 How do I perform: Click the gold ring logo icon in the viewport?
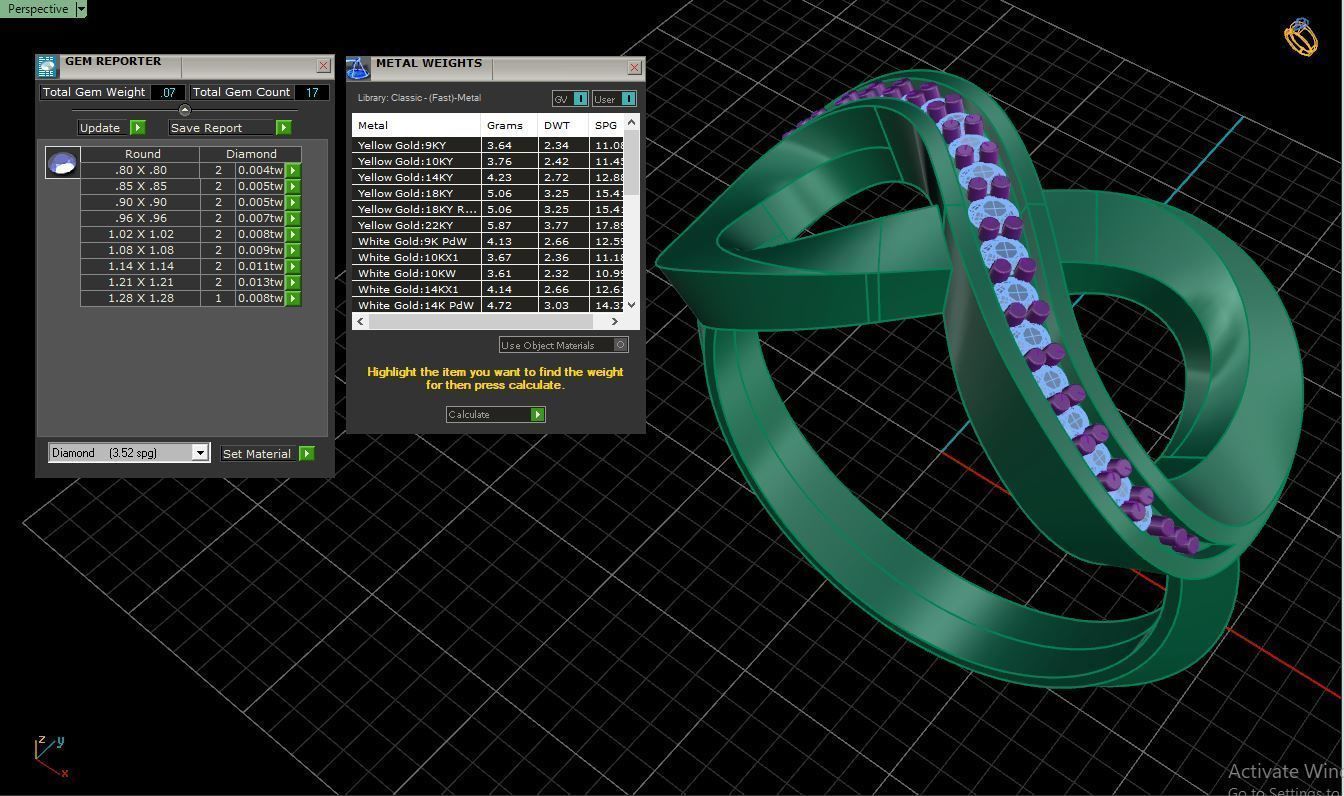[x=1301, y=37]
